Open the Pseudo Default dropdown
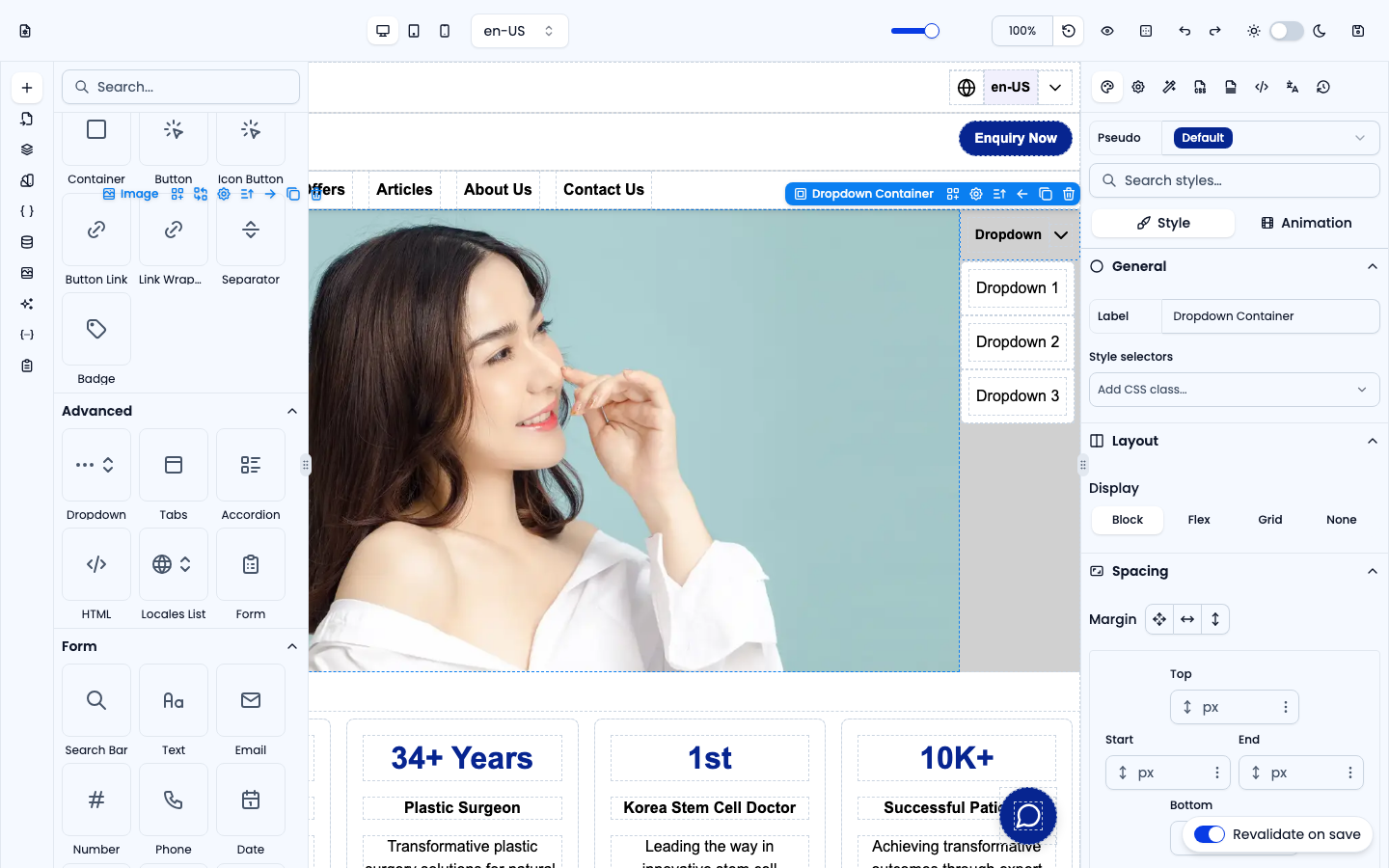The image size is (1389, 868). [x=1270, y=138]
